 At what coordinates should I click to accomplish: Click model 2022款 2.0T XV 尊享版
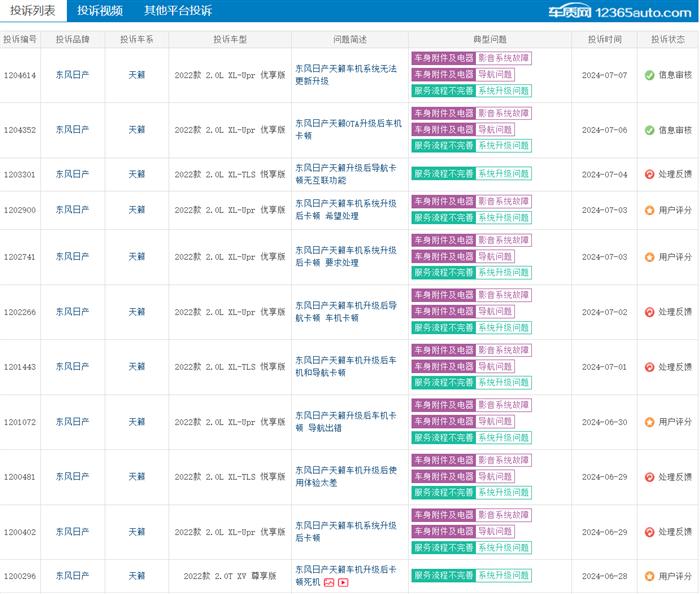[230, 576]
